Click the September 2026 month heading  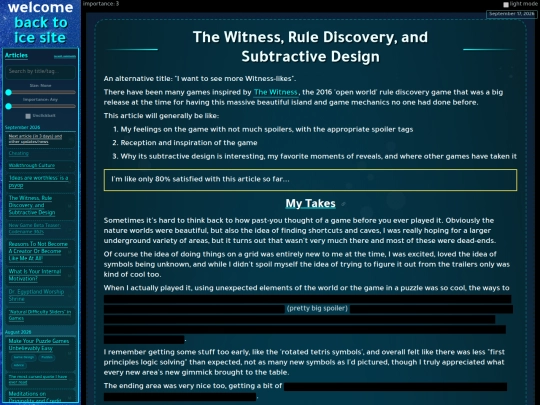22,127
